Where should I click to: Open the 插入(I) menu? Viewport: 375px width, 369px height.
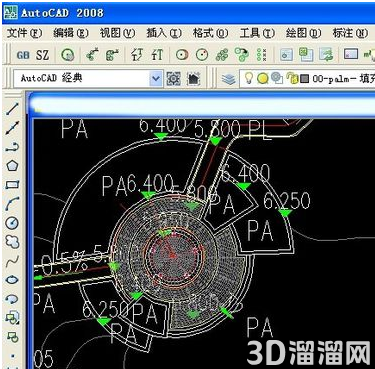(164, 33)
